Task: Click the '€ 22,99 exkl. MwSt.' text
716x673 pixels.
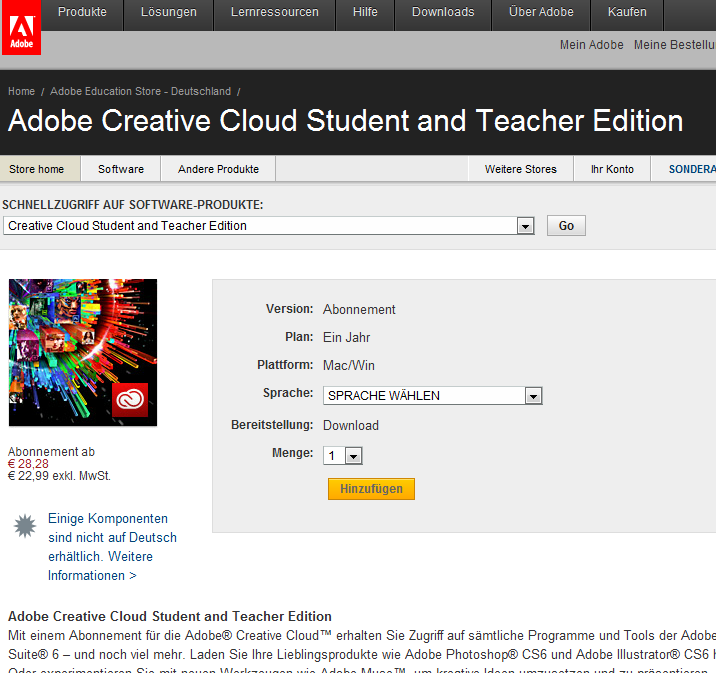Action: click(59, 476)
